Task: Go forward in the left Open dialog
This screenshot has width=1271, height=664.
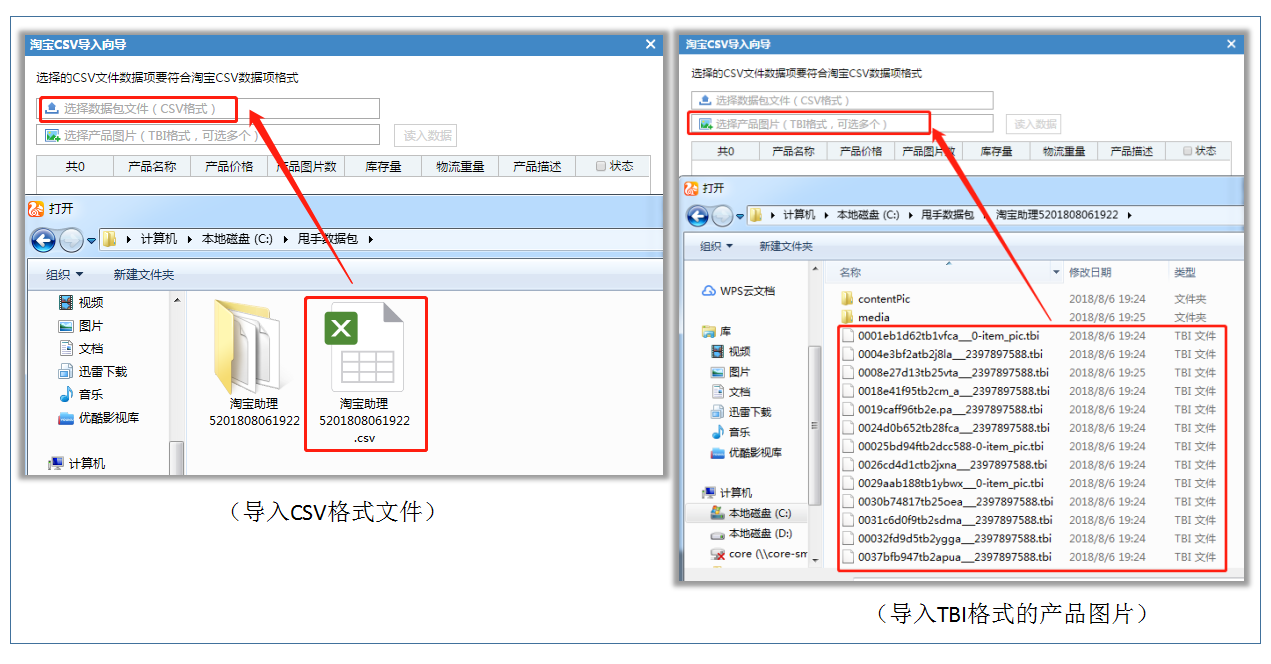Action: pos(71,240)
